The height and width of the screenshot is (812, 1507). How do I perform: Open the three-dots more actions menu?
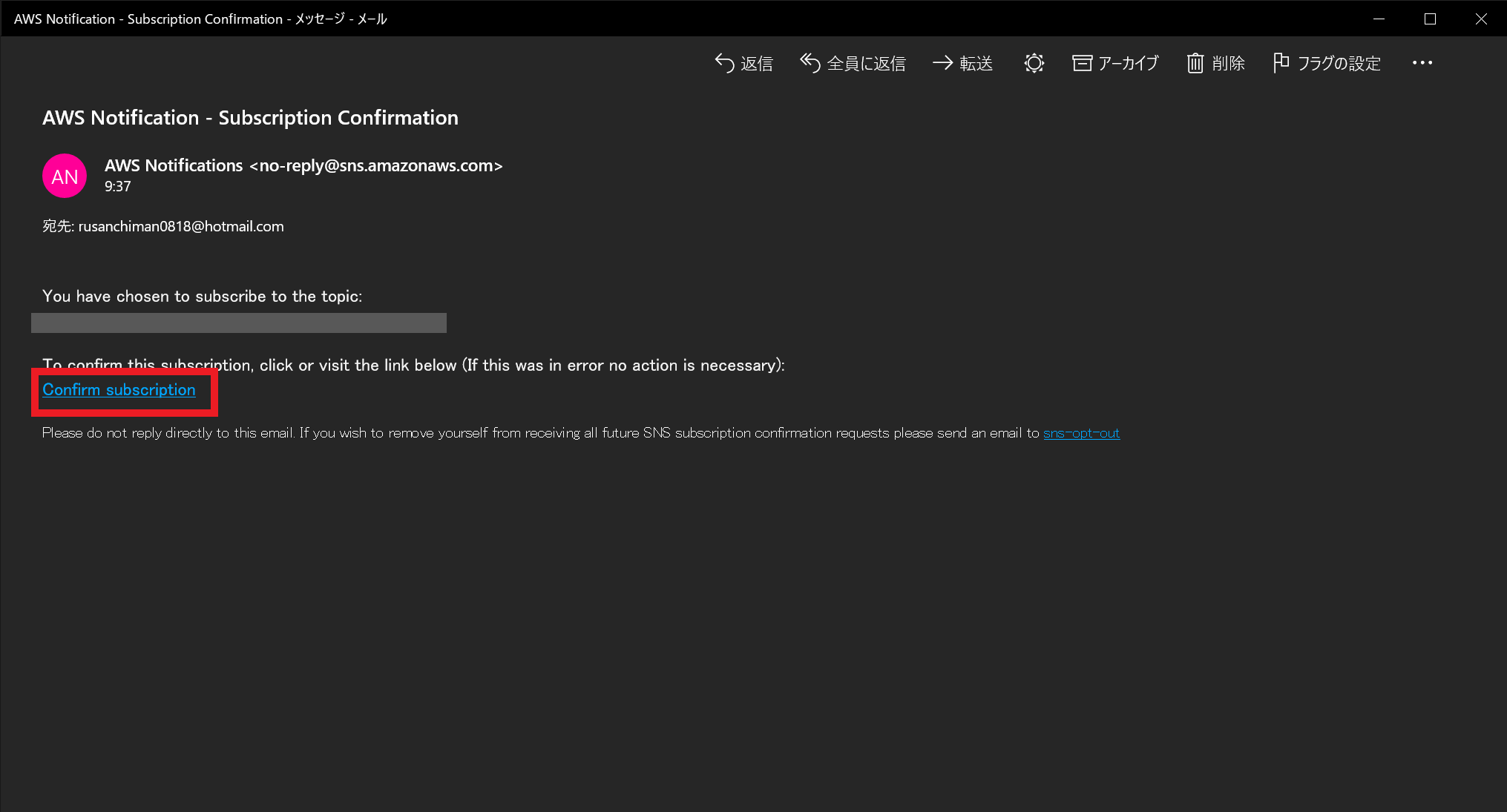click(x=1422, y=63)
